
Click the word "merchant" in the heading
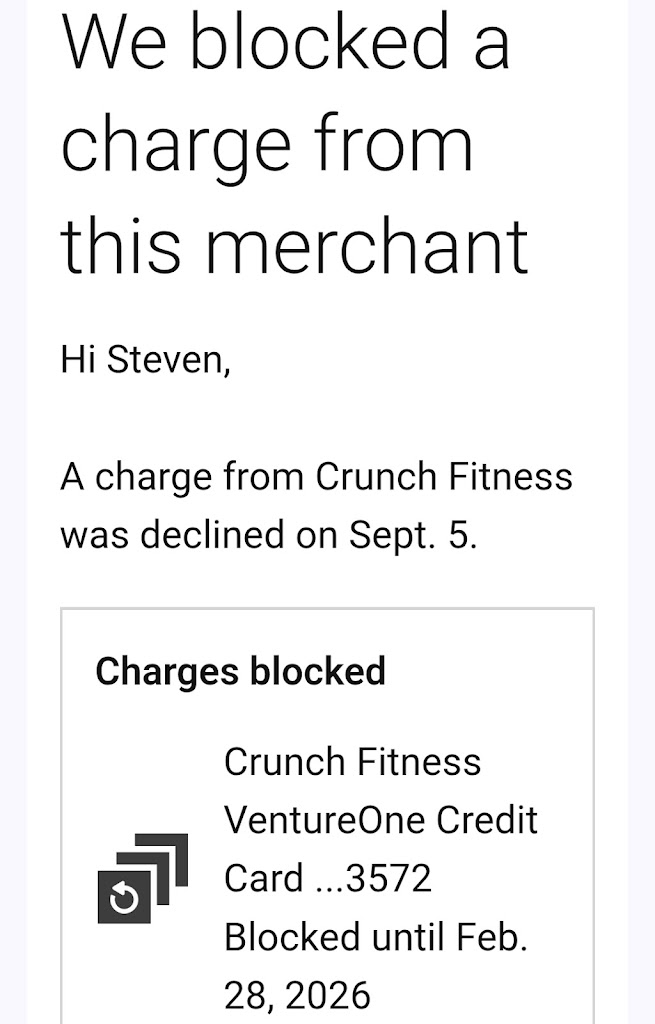[x=366, y=246]
